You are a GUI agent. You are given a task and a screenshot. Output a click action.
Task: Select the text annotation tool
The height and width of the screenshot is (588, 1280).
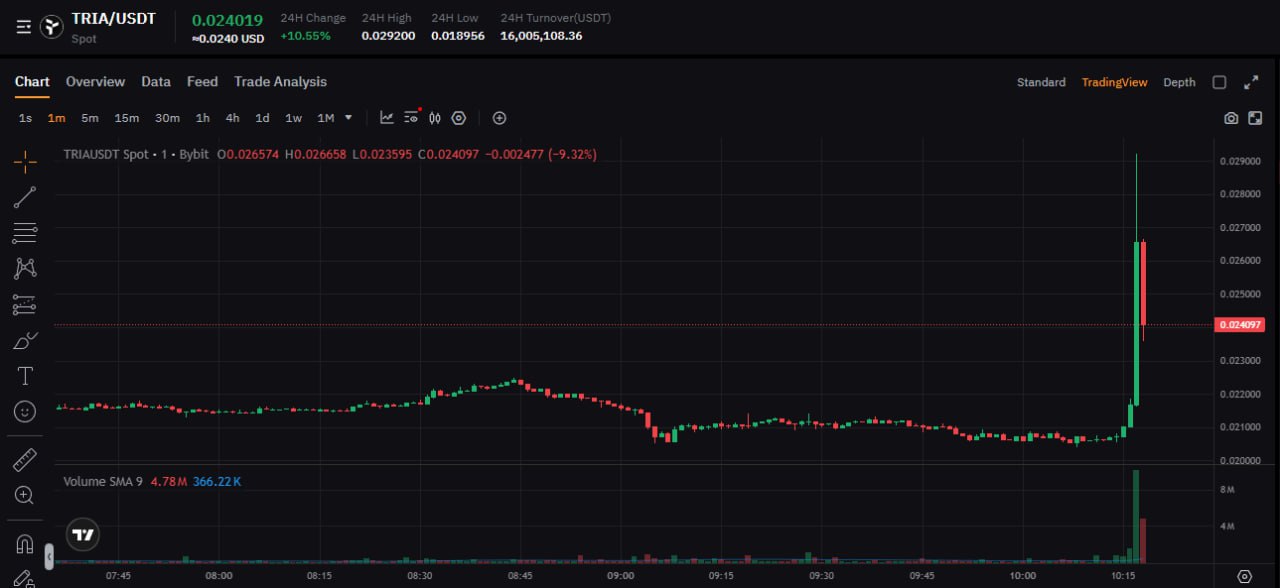[25, 376]
